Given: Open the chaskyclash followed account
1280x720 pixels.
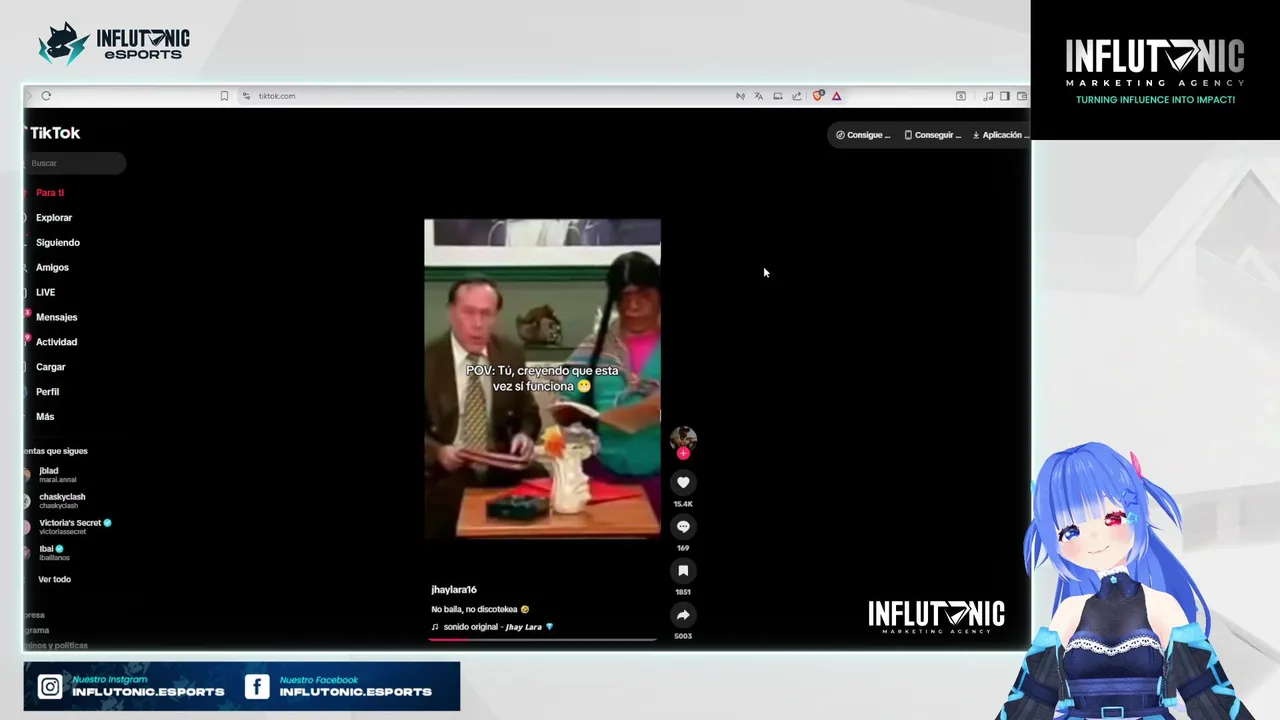Looking at the screenshot, I should point(62,501).
